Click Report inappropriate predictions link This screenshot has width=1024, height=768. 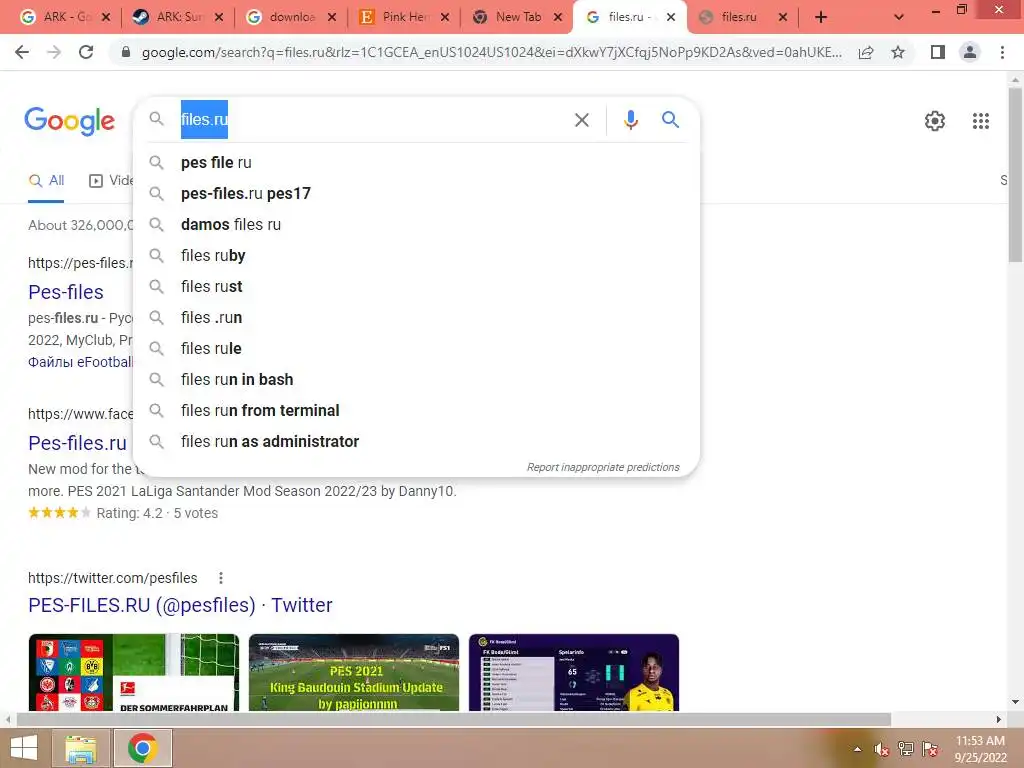pyautogui.click(x=603, y=467)
